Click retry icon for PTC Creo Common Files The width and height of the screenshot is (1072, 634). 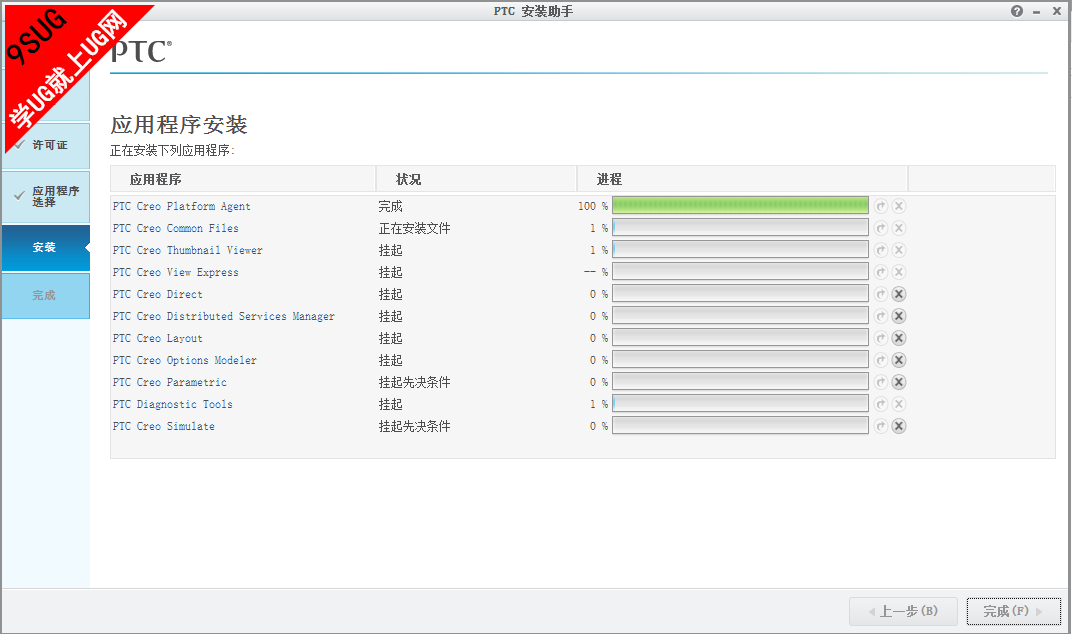point(881,228)
